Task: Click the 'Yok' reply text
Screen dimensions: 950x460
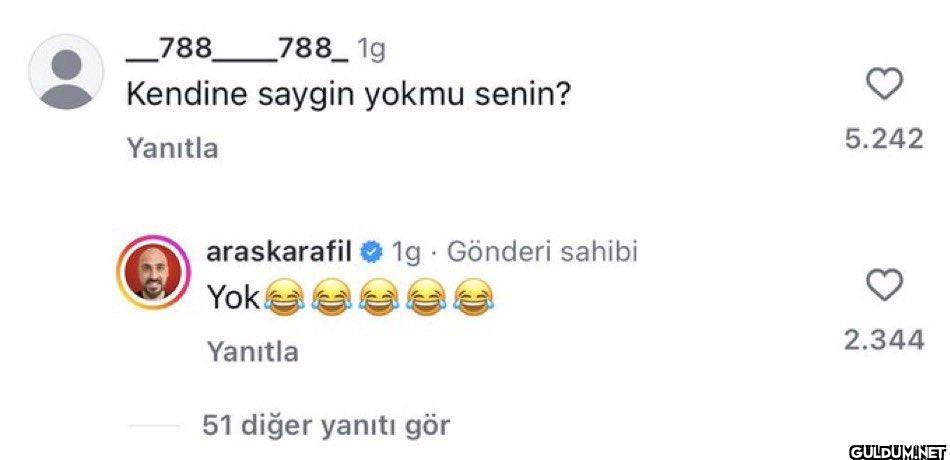Action: [233, 298]
